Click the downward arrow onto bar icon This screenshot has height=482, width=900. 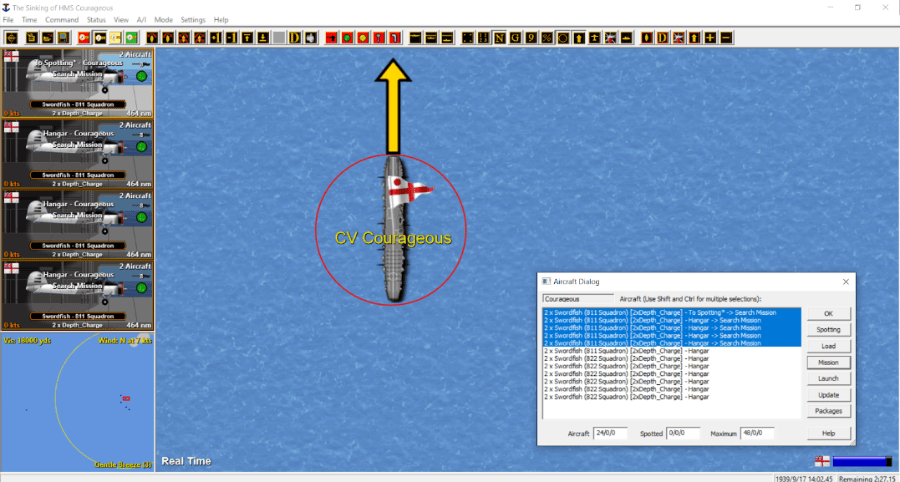(263, 38)
